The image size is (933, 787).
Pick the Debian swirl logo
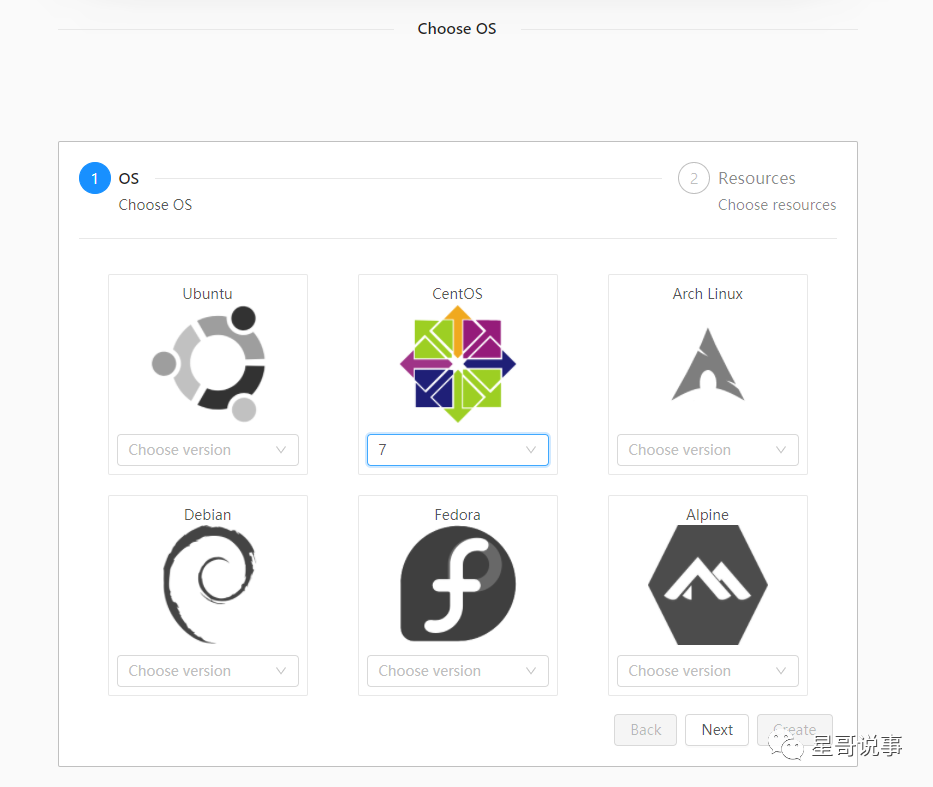[x=208, y=585]
